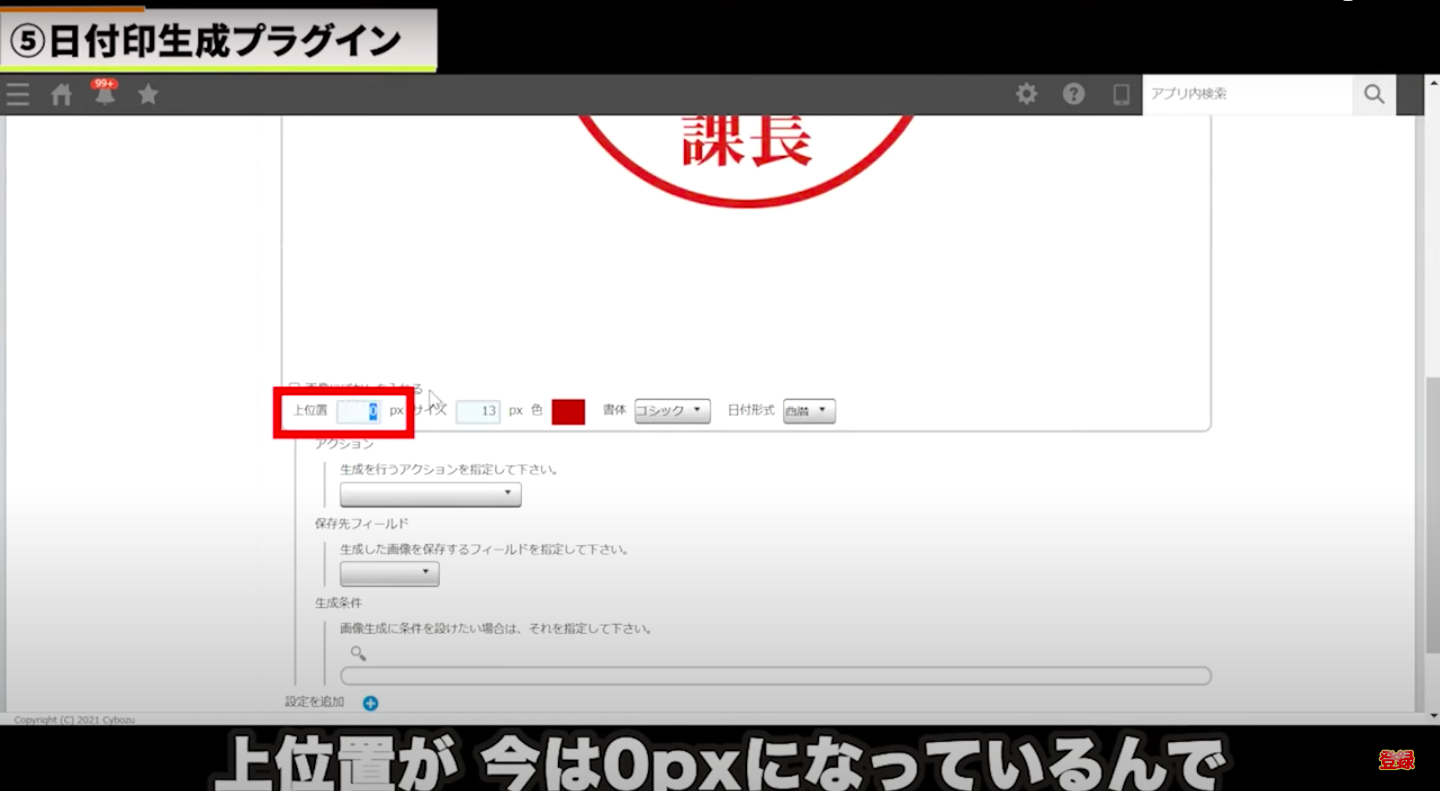The image size is (1440, 791).
Task: Click the 設定を追加 label
Action: point(314,702)
